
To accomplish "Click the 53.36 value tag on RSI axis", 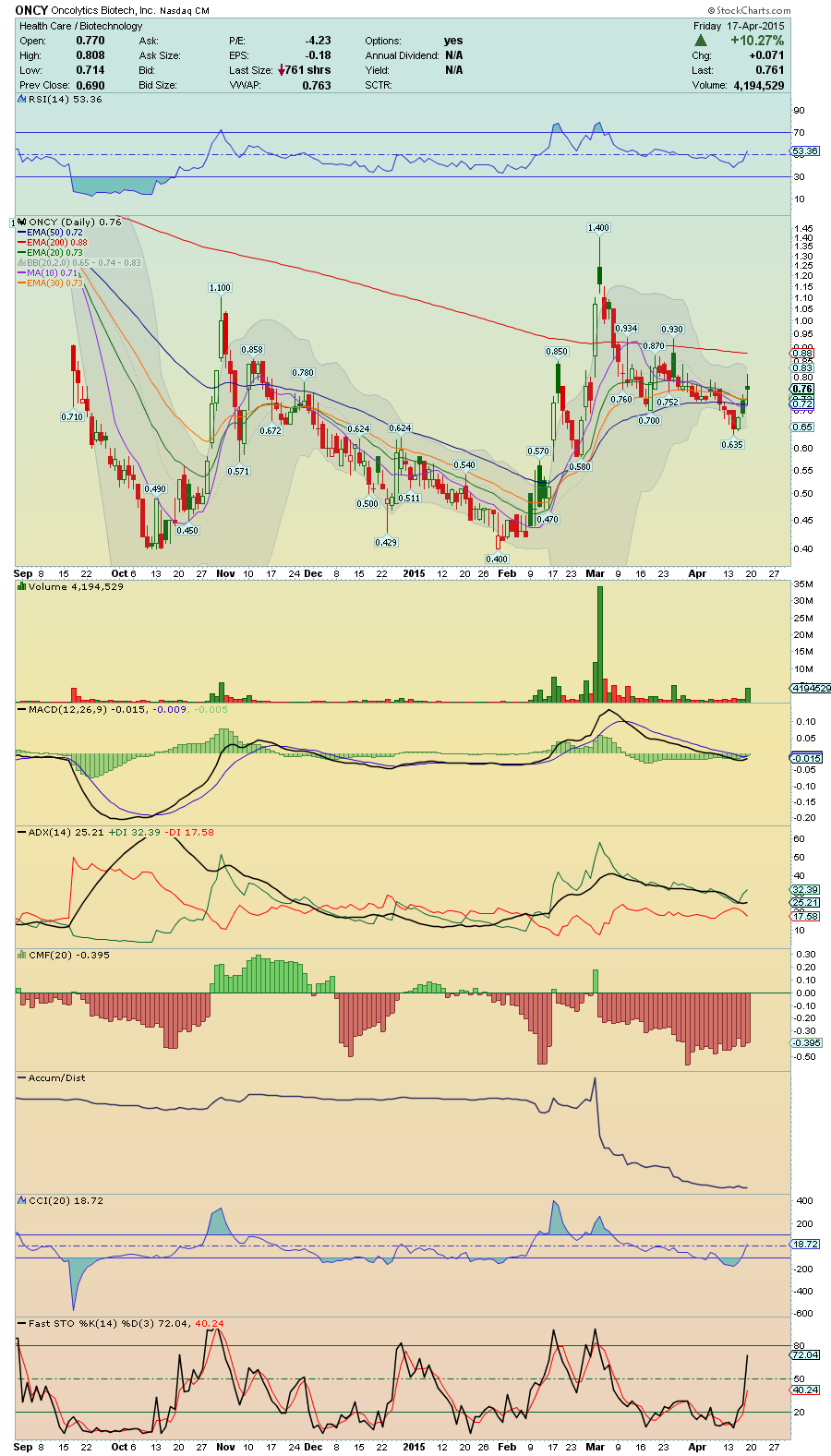I will point(805,151).
